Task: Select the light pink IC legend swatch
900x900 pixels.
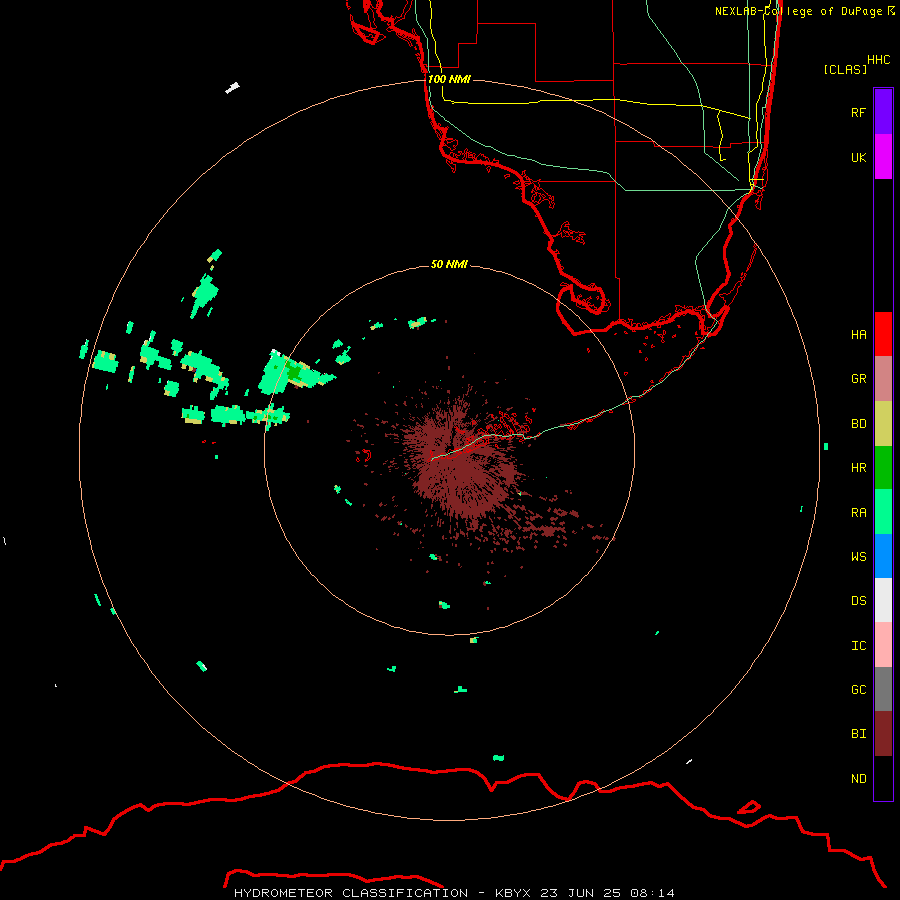Action: click(x=883, y=645)
